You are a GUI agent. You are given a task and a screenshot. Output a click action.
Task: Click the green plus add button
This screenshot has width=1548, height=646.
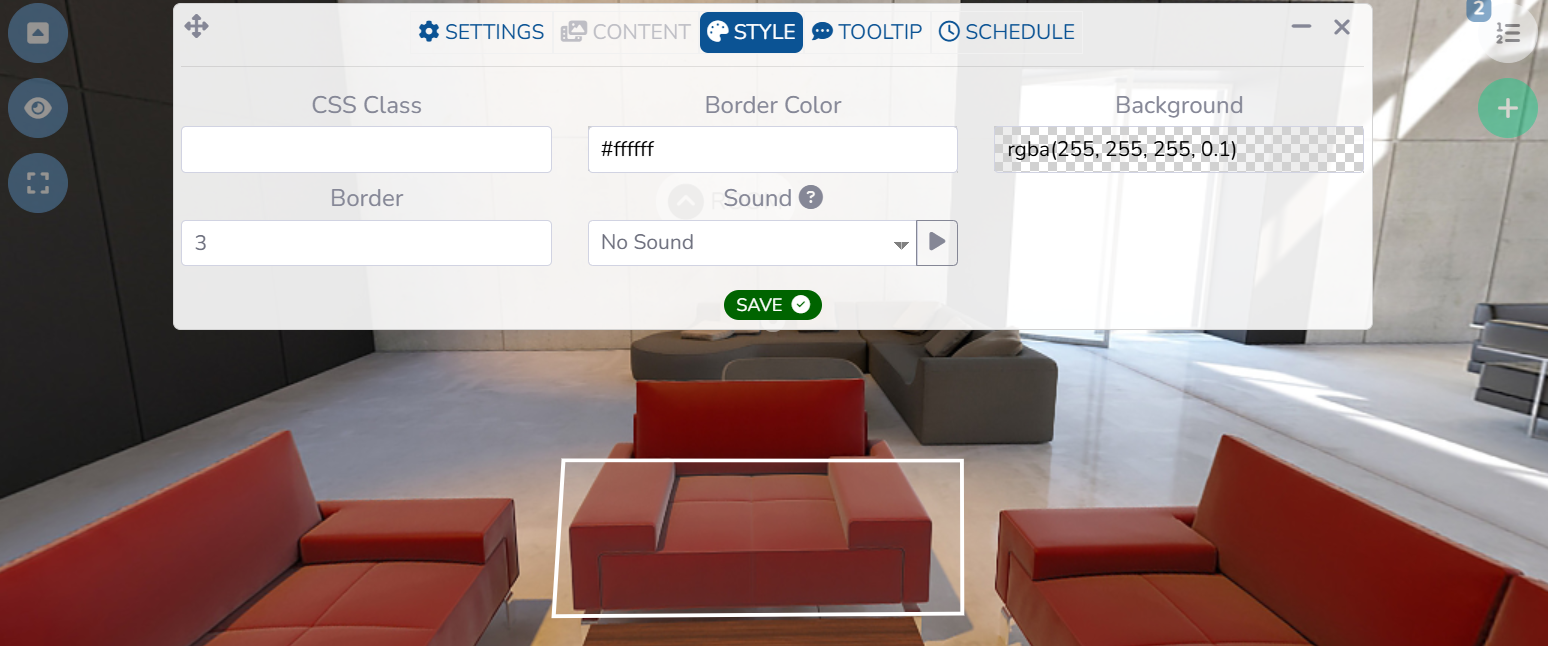point(1508,108)
